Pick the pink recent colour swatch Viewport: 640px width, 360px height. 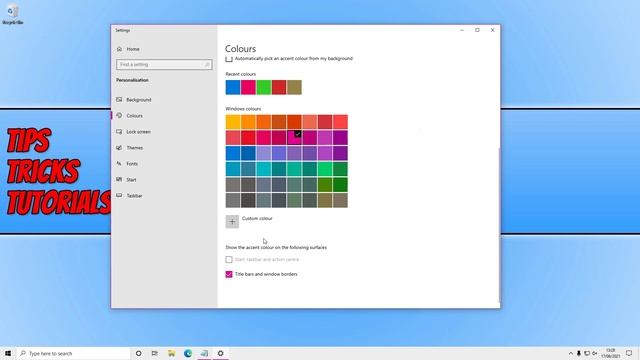[x=248, y=87]
